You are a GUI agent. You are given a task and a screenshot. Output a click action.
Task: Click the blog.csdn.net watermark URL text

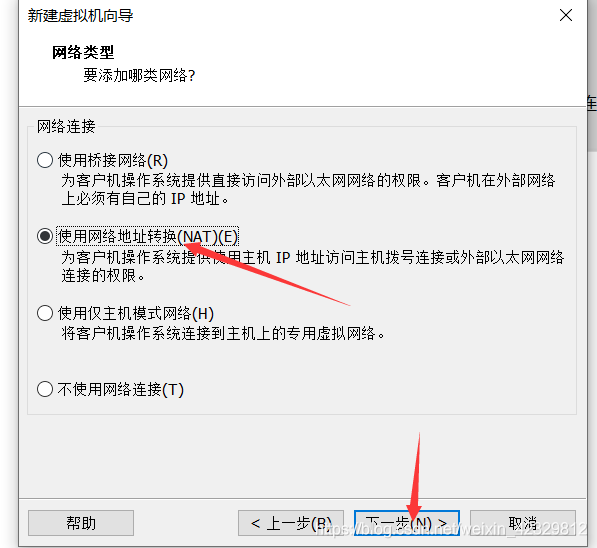pos(451,529)
